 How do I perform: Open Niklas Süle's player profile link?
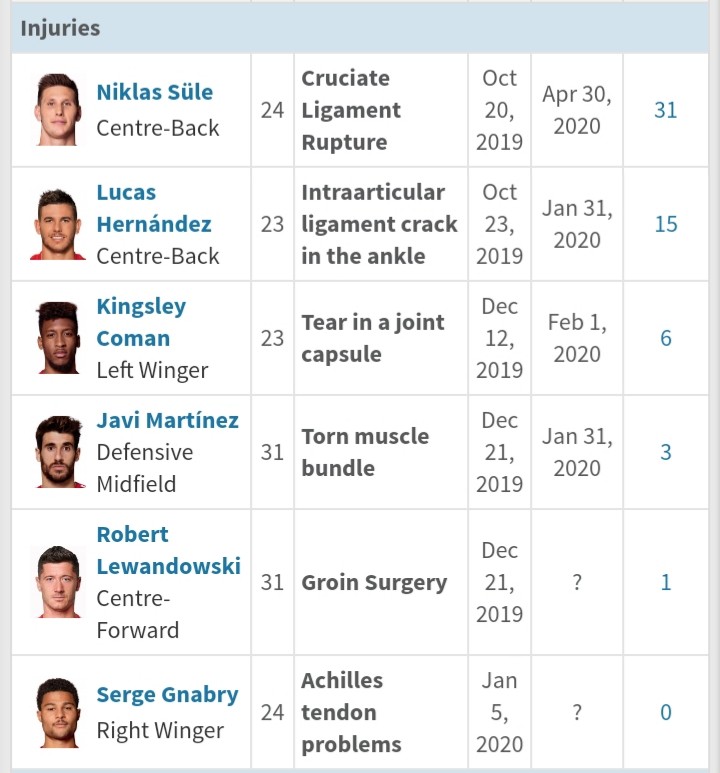click(154, 92)
